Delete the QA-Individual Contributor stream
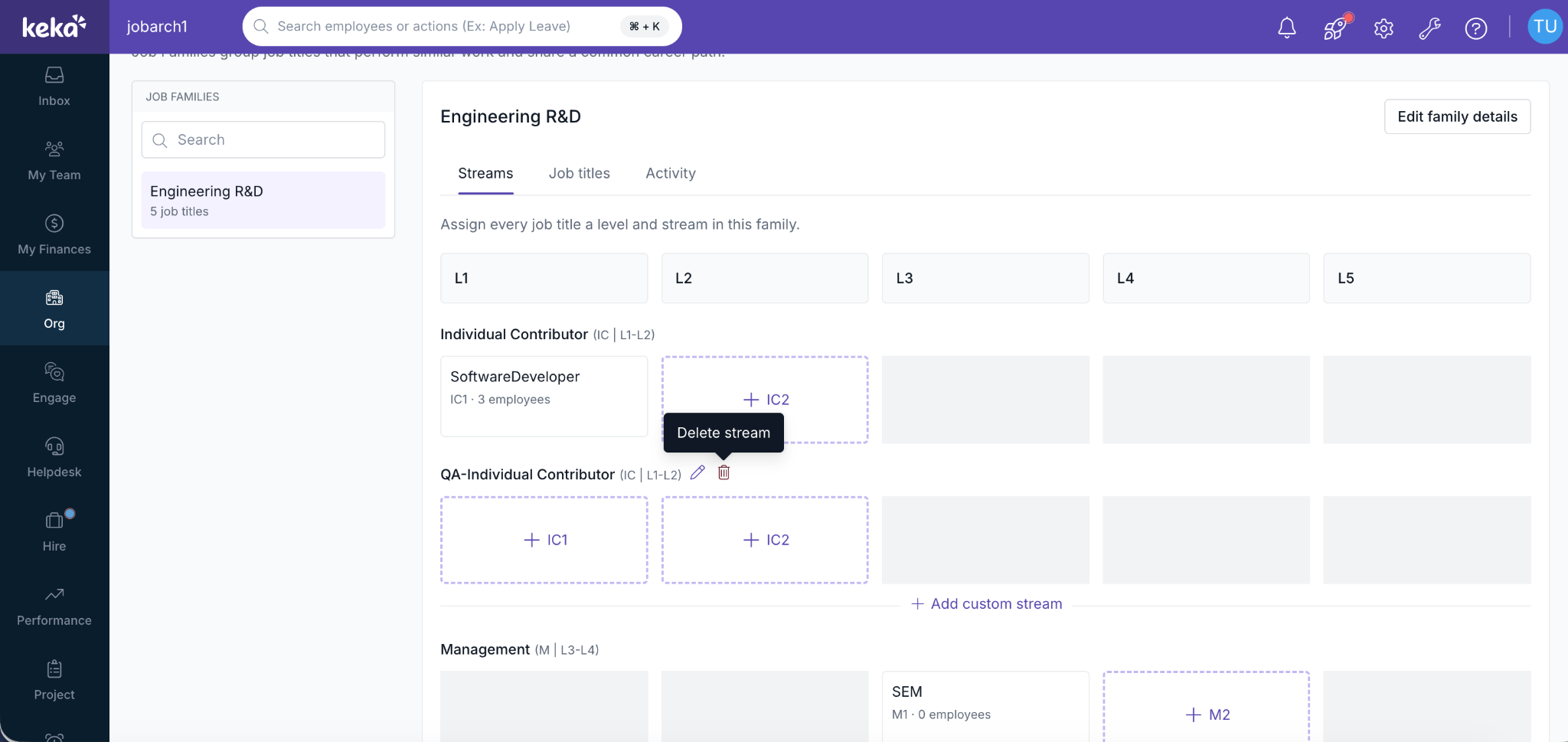The image size is (1568, 742). [x=724, y=473]
